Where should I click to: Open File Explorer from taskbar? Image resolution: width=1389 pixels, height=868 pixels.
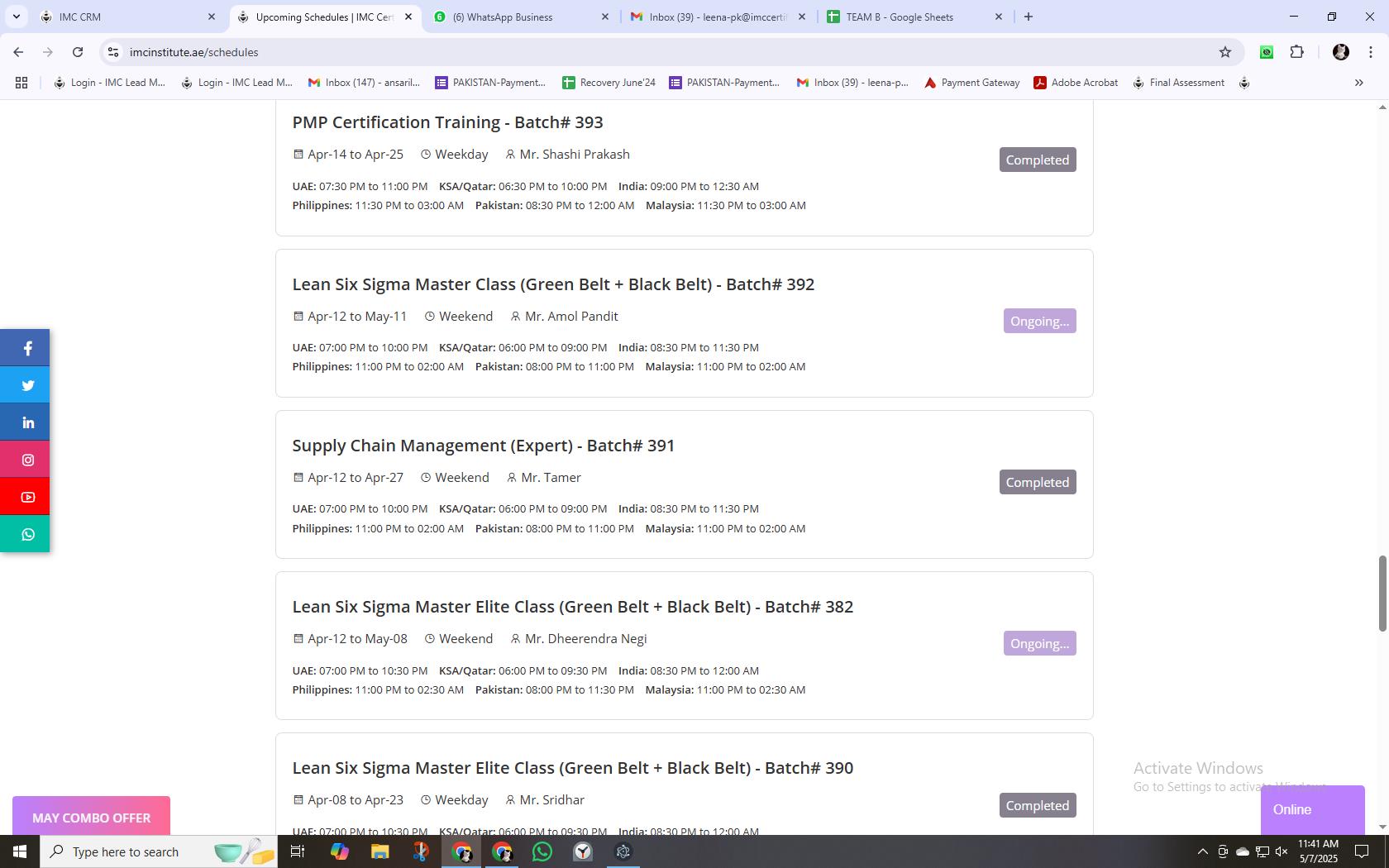click(x=379, y=851)
